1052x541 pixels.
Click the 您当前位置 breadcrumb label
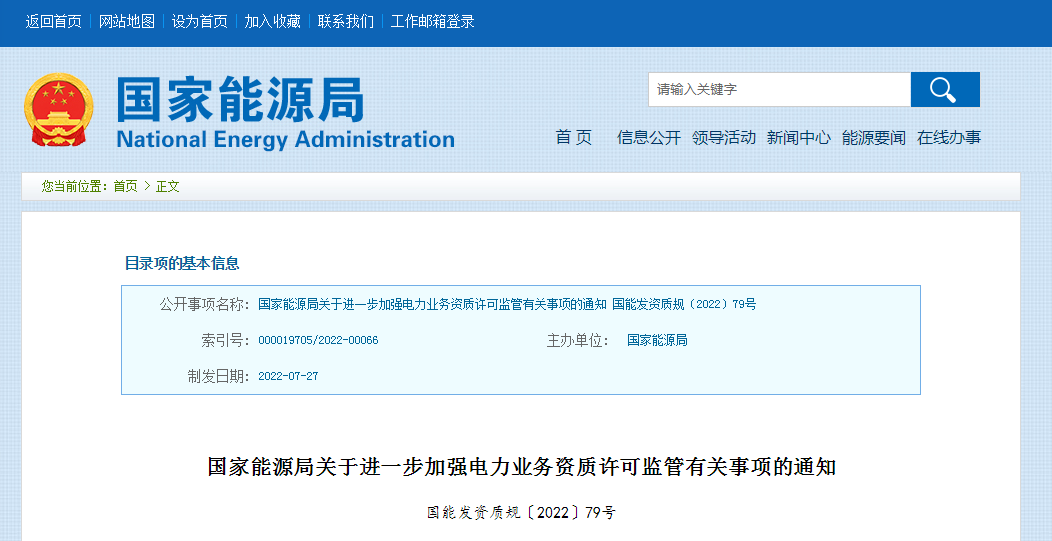pyautogui.click(x=75, y=187)
